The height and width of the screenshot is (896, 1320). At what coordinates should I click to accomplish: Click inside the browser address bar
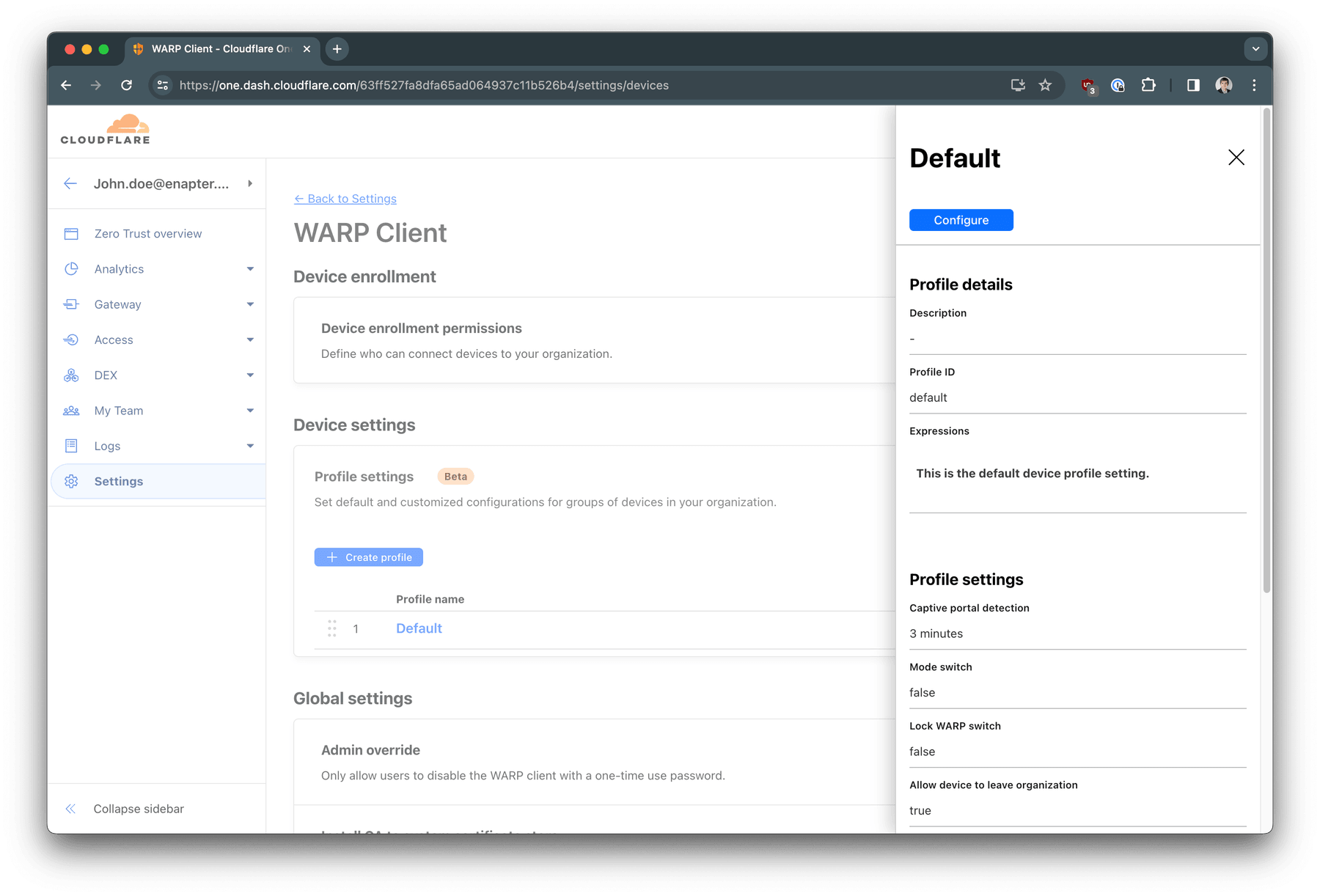tap(513, 85)
